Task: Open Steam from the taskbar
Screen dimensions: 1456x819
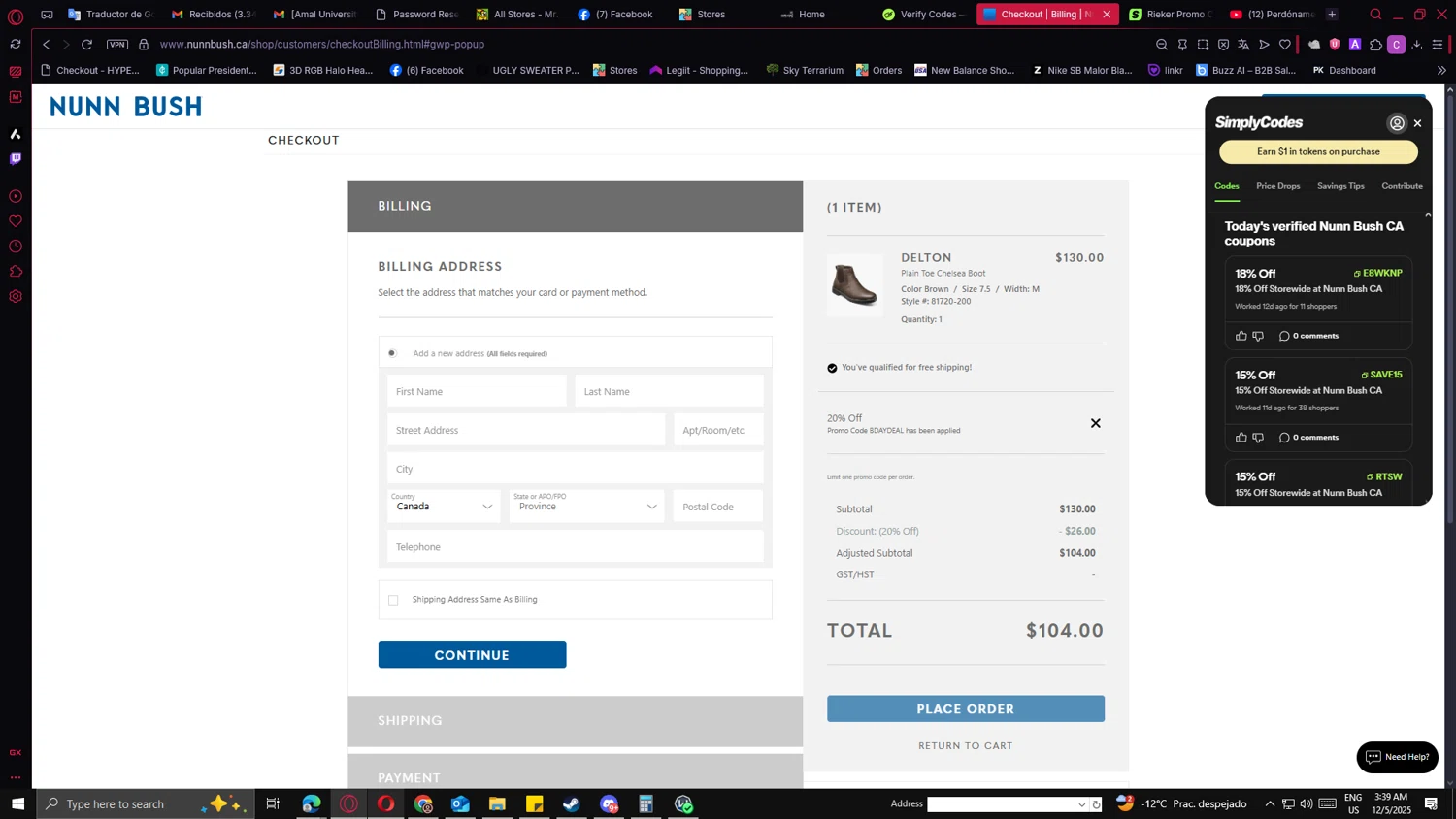Action: tap(572, 803)
